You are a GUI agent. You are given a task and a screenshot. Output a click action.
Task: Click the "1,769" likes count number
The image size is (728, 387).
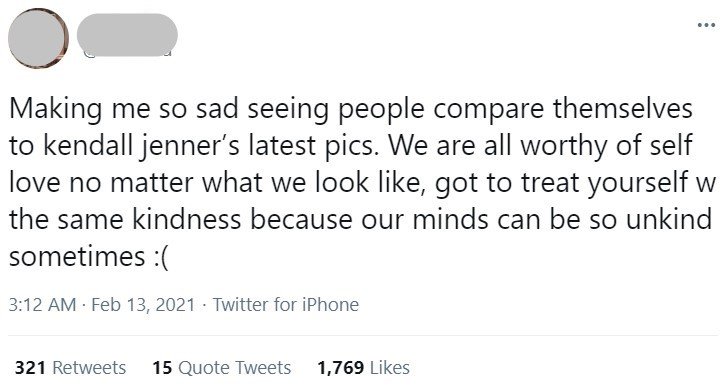(x=340, y=368)
